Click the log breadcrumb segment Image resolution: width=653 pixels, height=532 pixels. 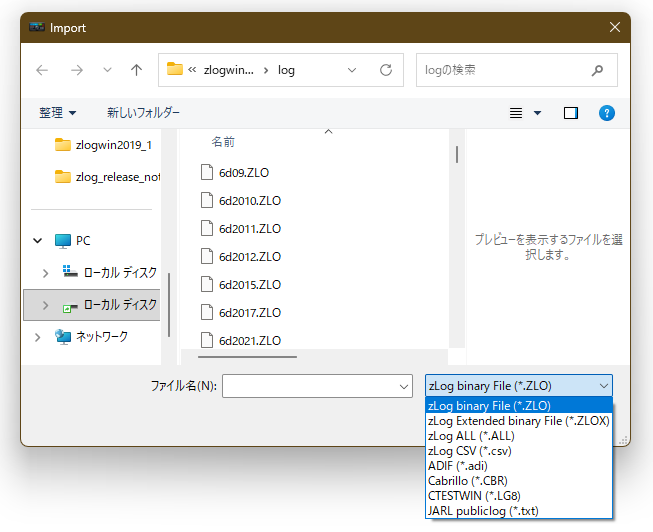(286, 70)
